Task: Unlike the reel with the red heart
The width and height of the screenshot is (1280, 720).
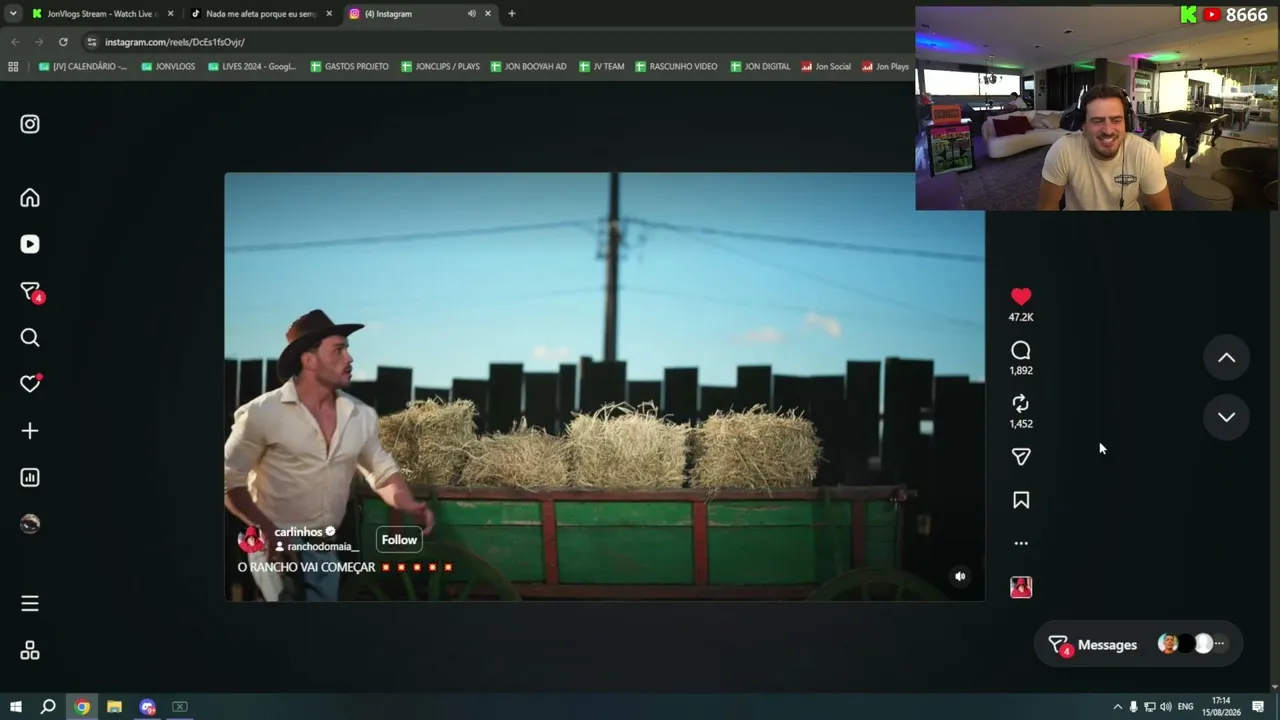Action: 1021,297
